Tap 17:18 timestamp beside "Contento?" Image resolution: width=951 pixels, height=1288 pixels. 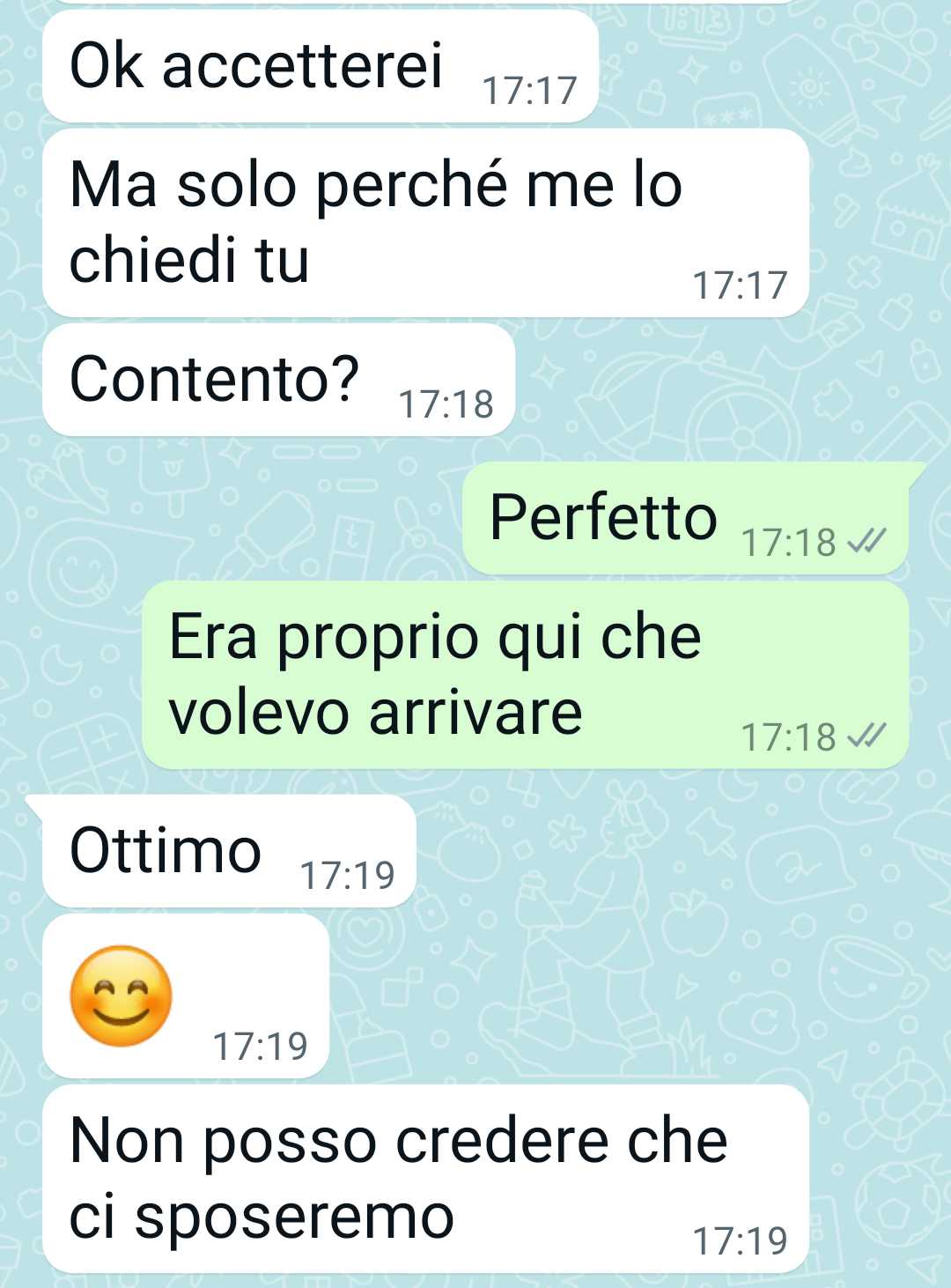[446, 404]
